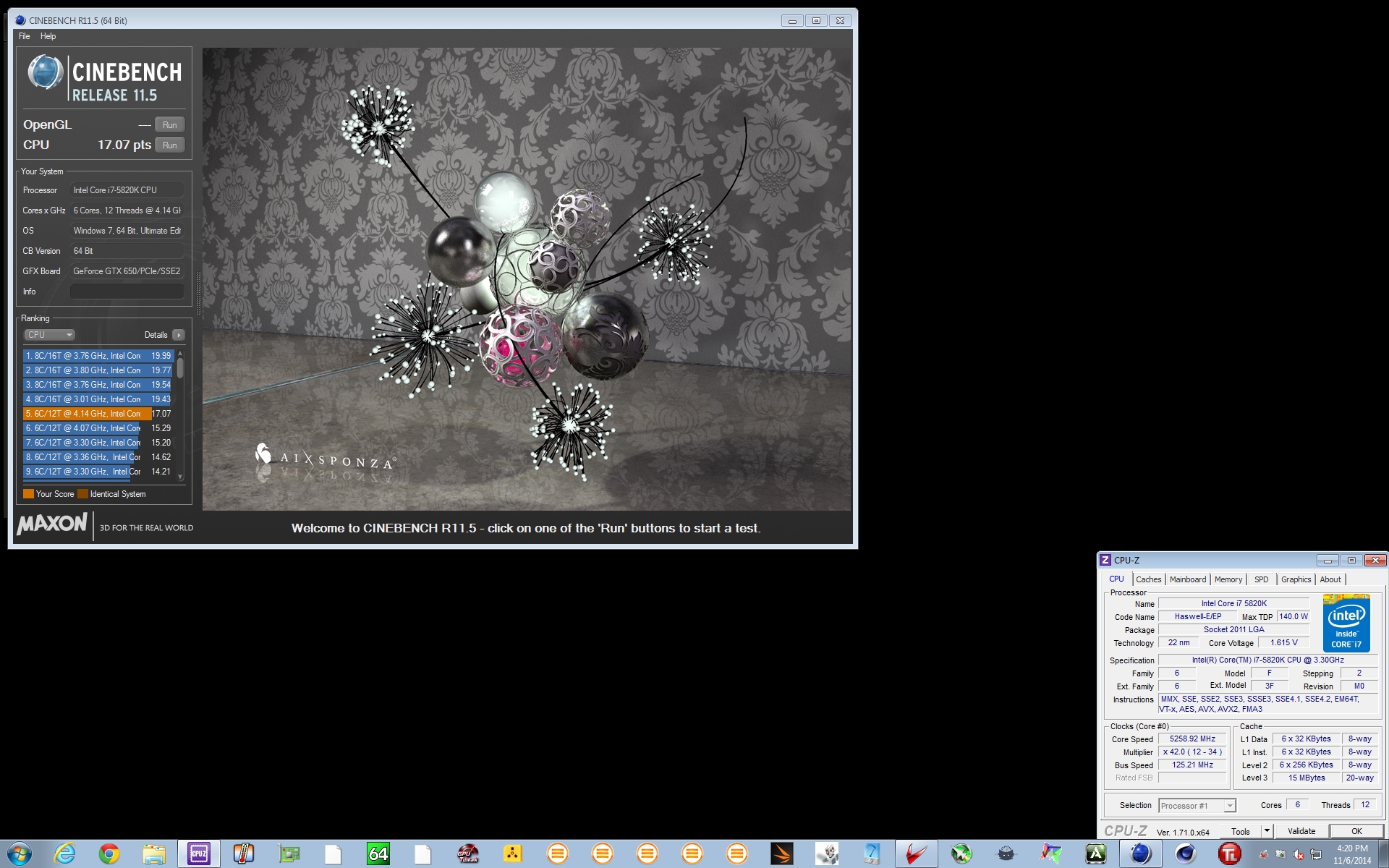
Task: Run the OpenGL benchmark test
Action: [170, 124]
